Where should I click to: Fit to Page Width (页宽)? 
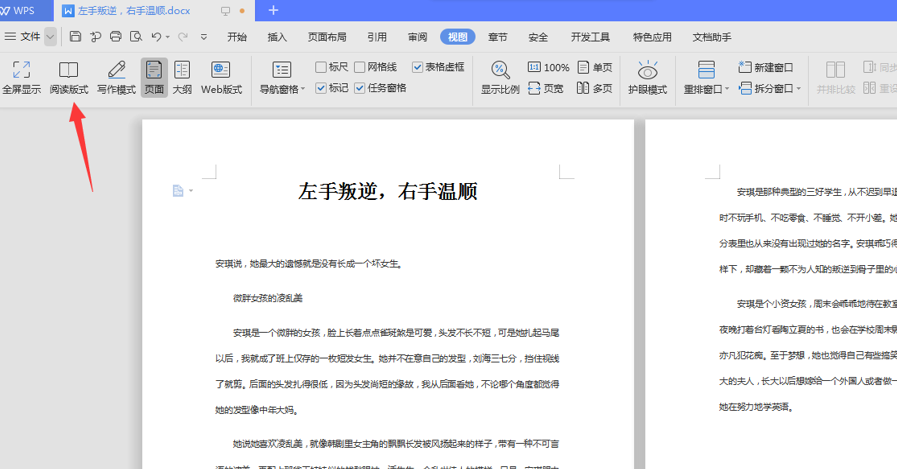point(546,88)
